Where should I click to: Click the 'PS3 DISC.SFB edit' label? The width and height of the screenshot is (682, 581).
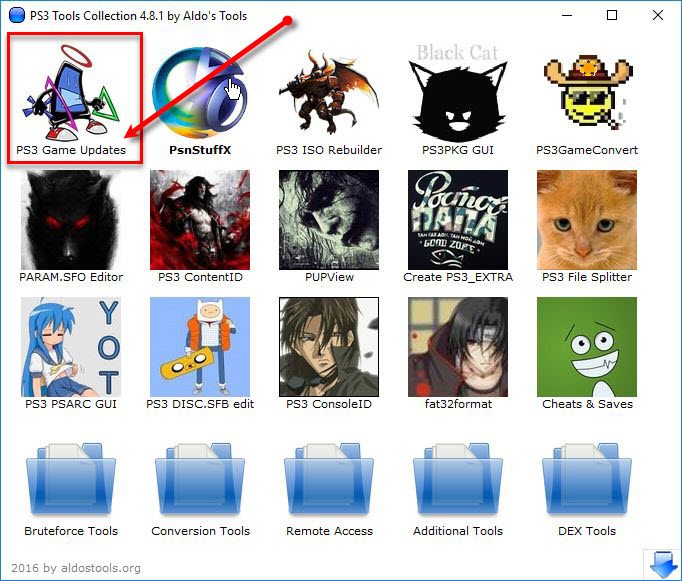coord(200,404)
